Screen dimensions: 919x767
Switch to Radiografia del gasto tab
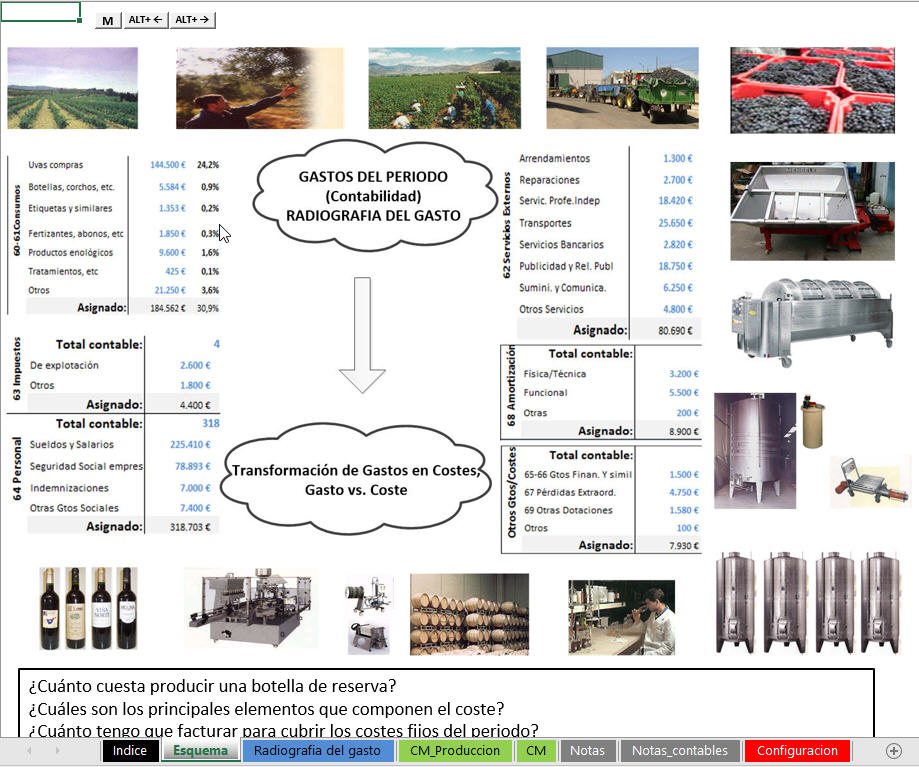[x=317, y=751]
